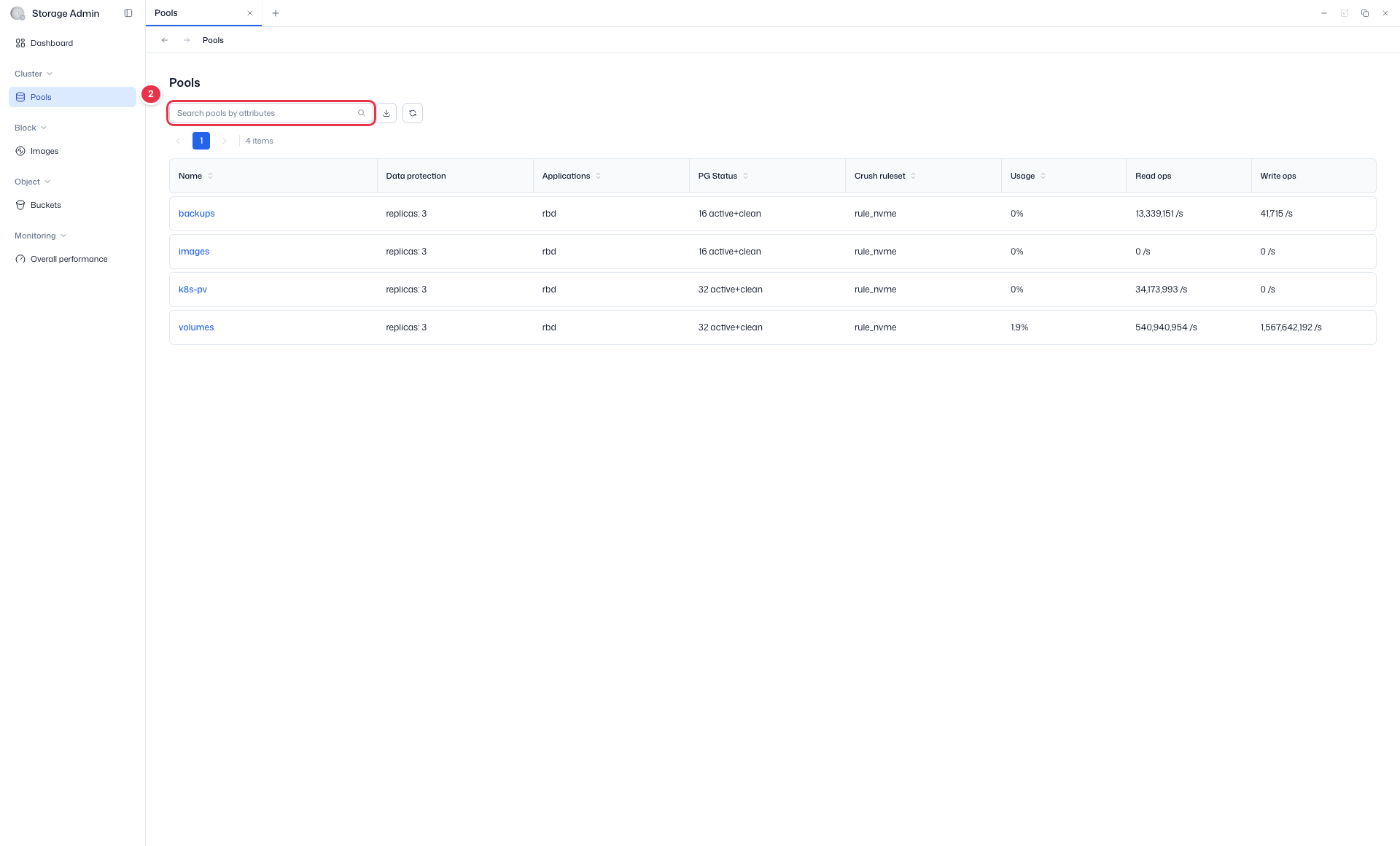Open the volumes pool link
Screen dimensions: 1400x846
pyautogui.click(x=196, y=327)
